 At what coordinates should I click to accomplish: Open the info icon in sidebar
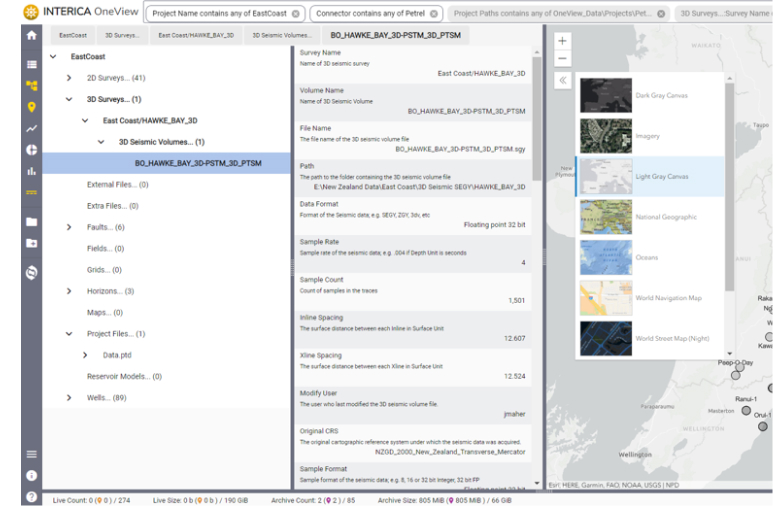pos(31,476)
